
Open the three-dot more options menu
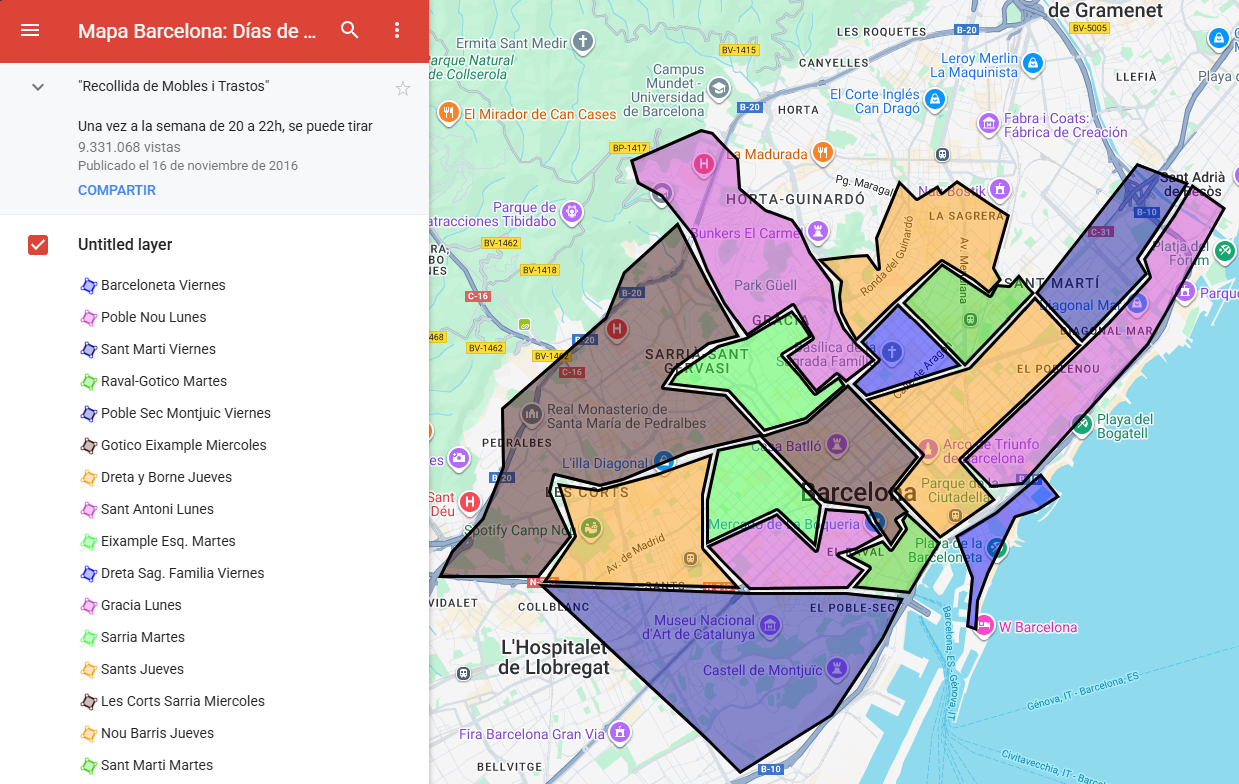point(397,30)
